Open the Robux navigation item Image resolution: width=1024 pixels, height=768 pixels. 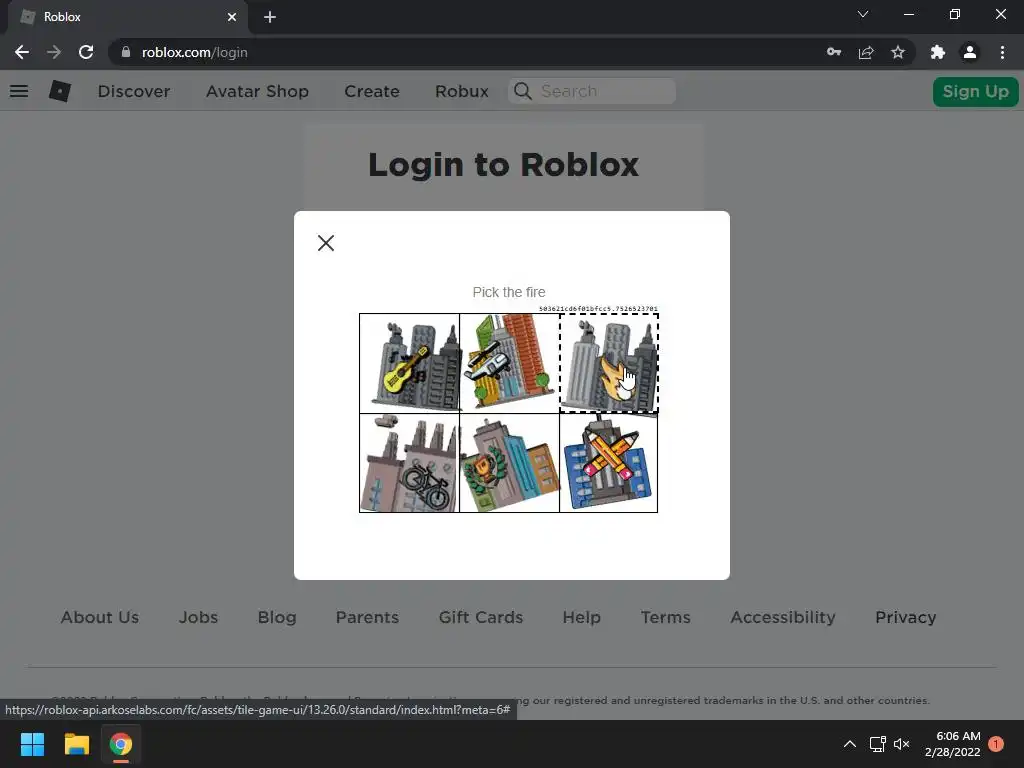(x=462, y=91)
